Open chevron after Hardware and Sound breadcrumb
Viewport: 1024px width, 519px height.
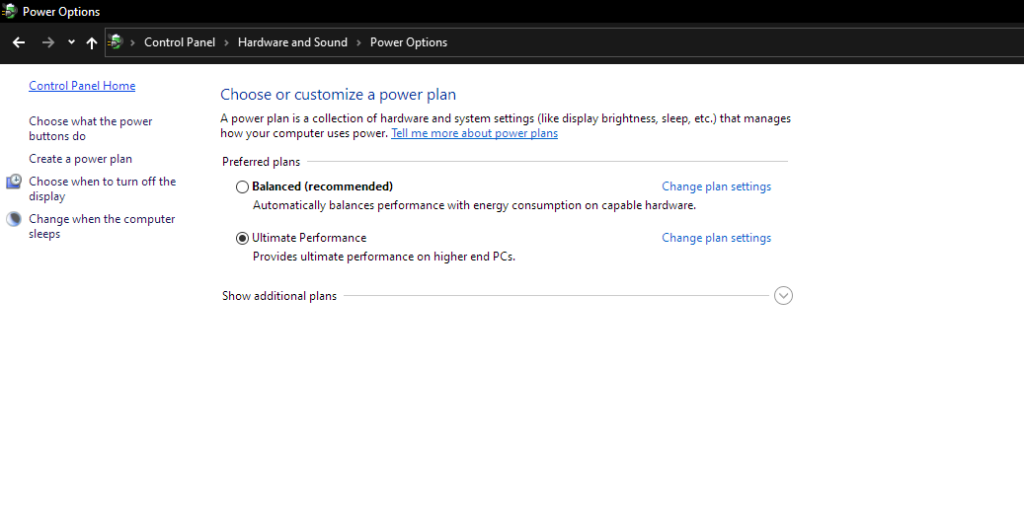pyautogui.click(x=359, y=42)
